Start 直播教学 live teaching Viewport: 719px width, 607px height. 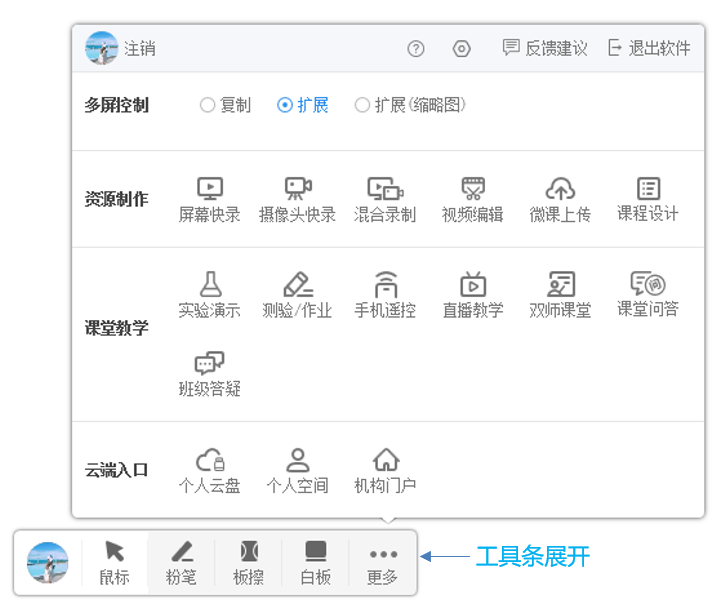coord(472,295)
